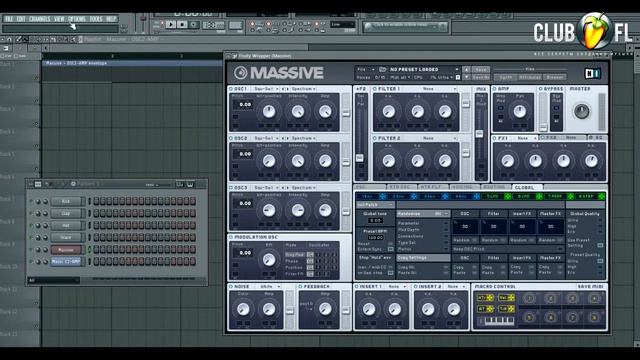
Task: Click Macro Control knob 1
Action: [x=529, y=298]
